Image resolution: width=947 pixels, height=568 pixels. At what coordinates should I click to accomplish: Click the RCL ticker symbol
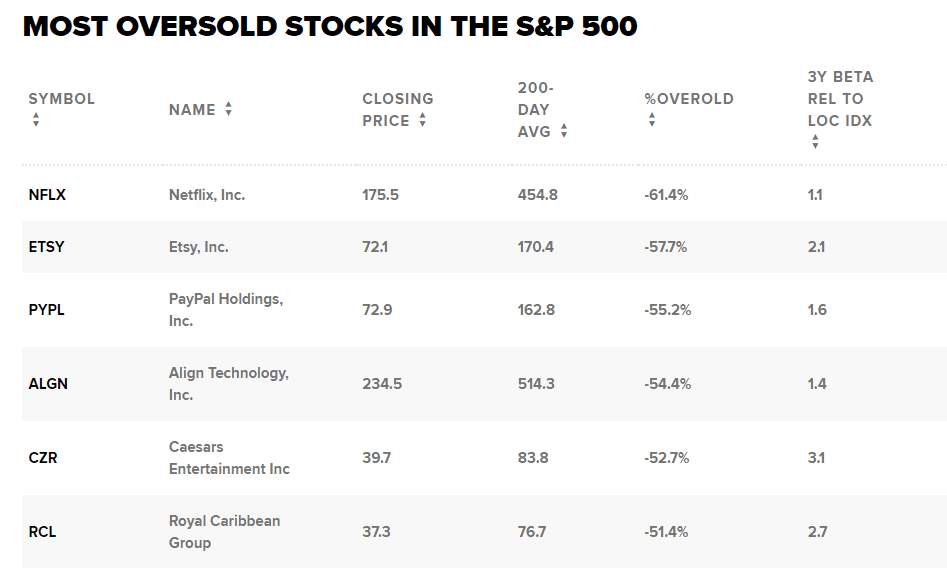[x=42, y=532]
